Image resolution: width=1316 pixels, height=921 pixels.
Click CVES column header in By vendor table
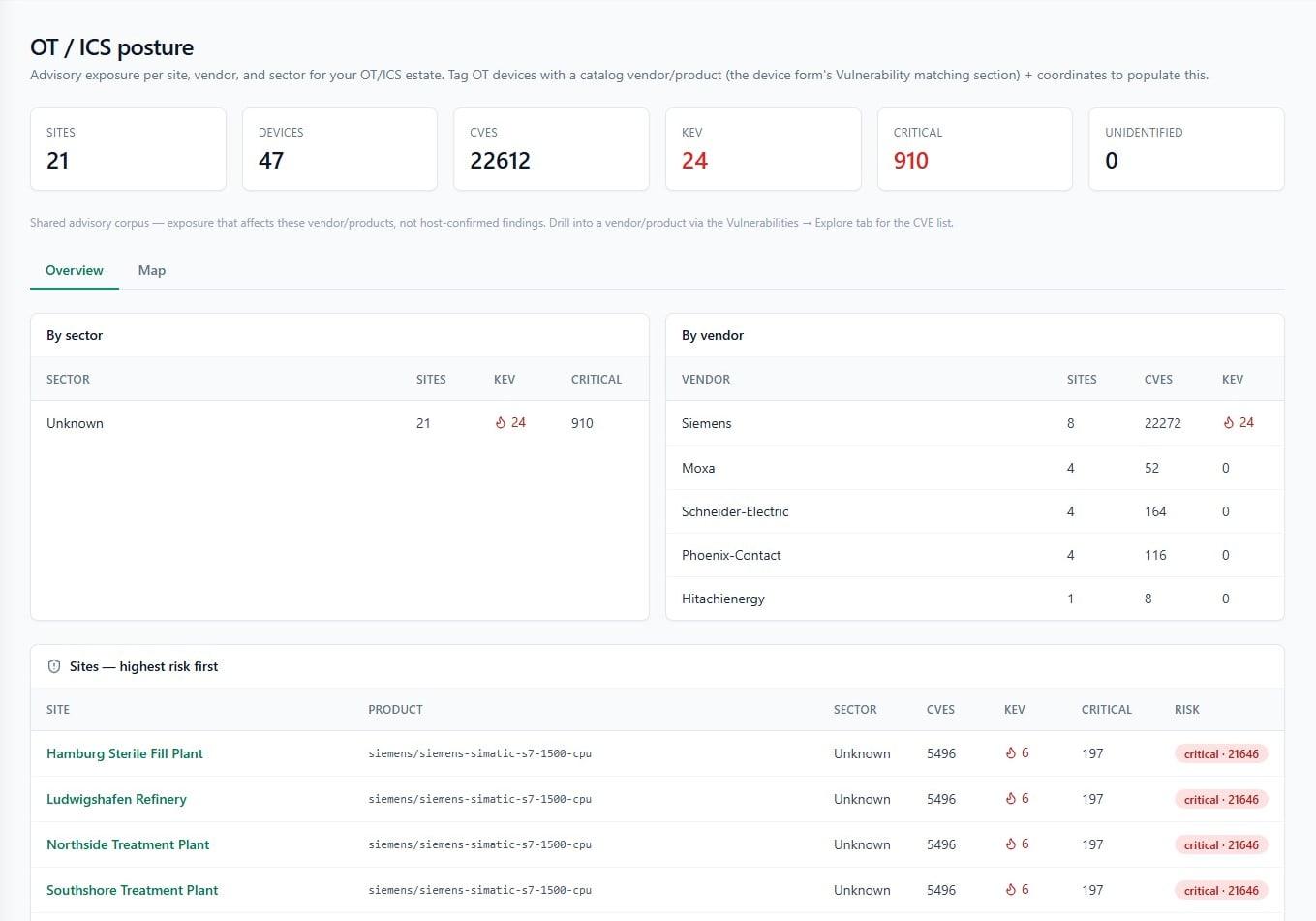pyautogui.click(x=1158, y=380)
